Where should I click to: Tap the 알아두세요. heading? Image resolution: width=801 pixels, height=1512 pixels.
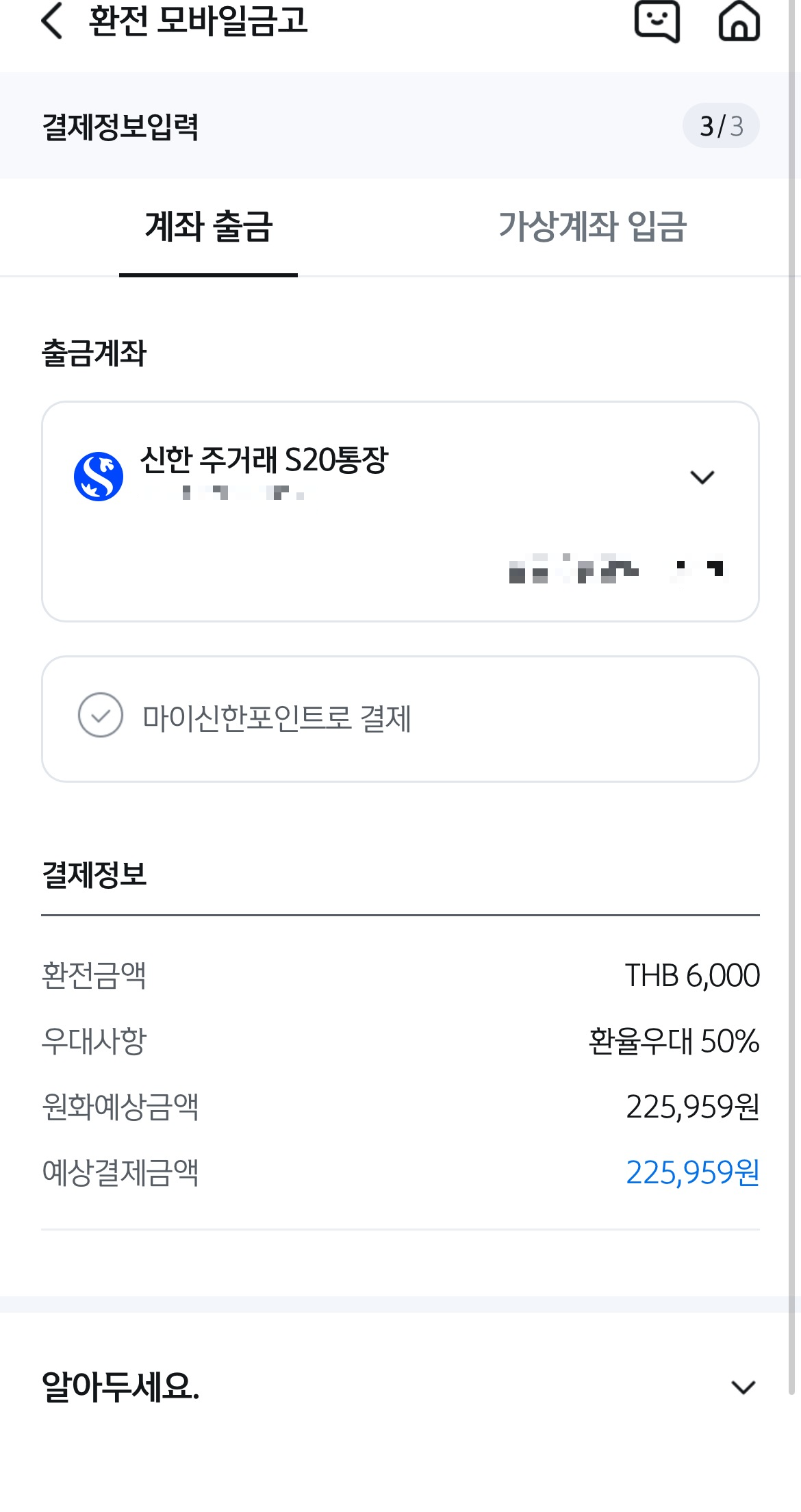click(120, 1387)
